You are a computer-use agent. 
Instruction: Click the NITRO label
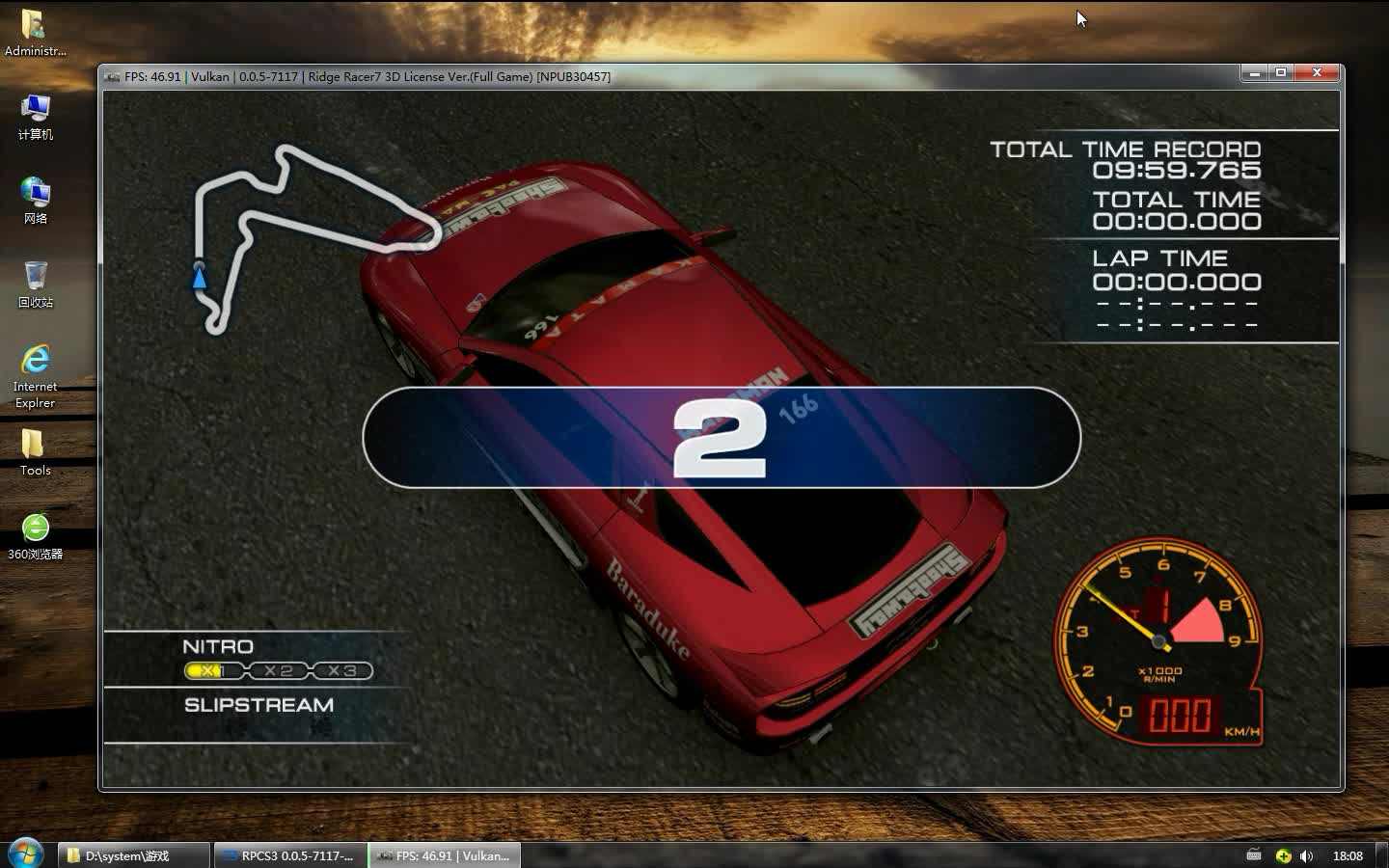218,647
